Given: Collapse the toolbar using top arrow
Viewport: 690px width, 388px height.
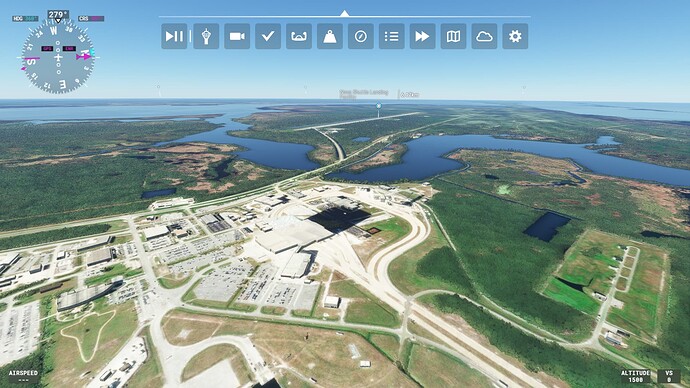Looking at the screenshot, I should pyautogui.click(x=345, y=13).
